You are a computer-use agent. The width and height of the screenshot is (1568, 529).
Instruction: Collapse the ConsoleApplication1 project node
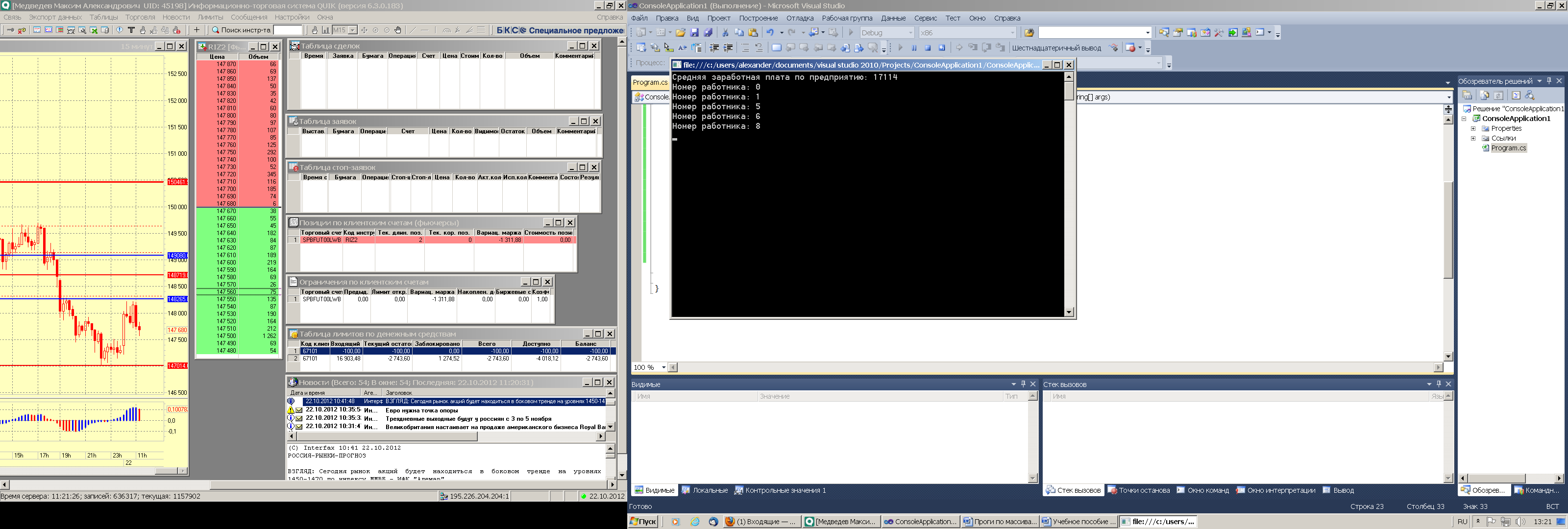(1464, 119)
